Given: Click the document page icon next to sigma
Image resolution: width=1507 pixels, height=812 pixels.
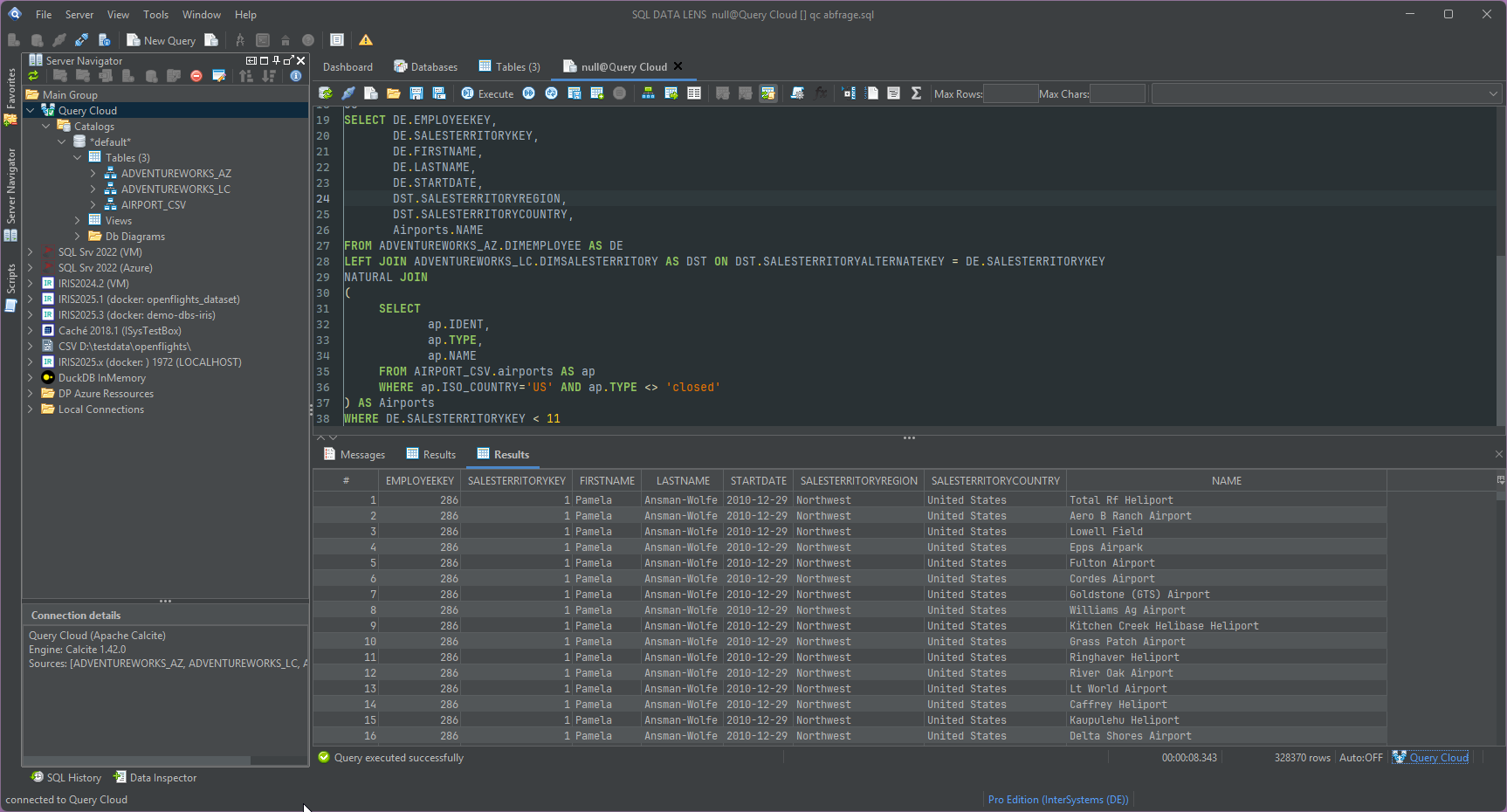Looking at the screenshot, I should (894, 93).
